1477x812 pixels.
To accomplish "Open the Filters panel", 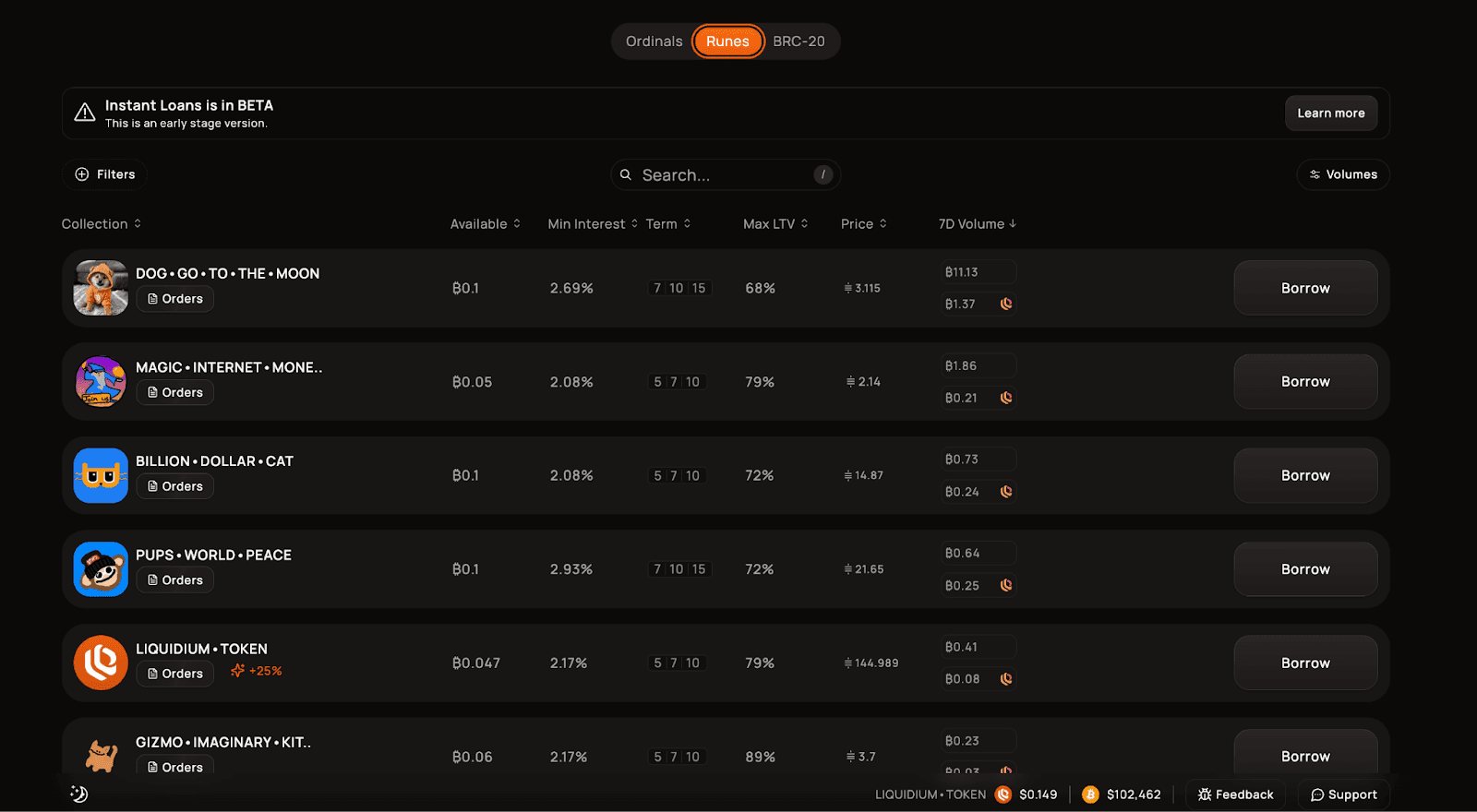I will [x=104, y=174].
